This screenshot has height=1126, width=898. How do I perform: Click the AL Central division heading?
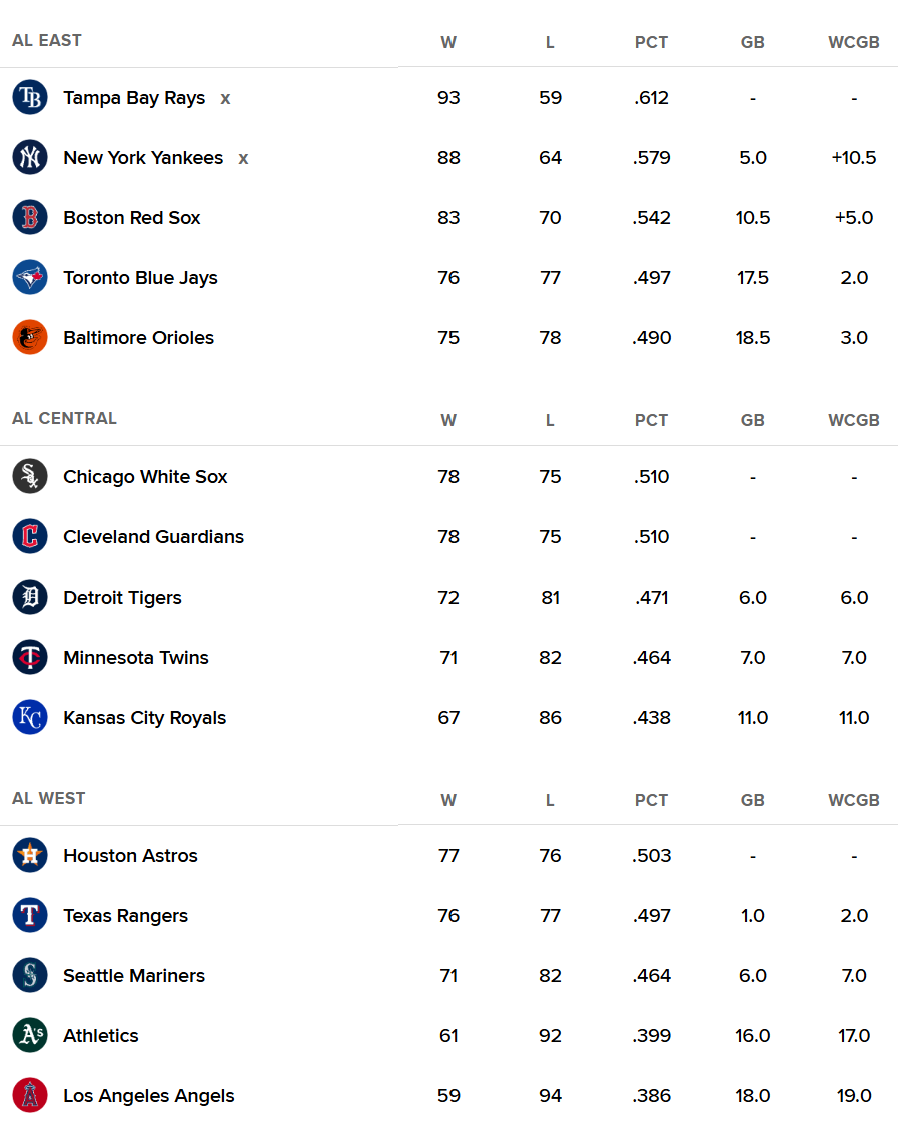(65, 419)
